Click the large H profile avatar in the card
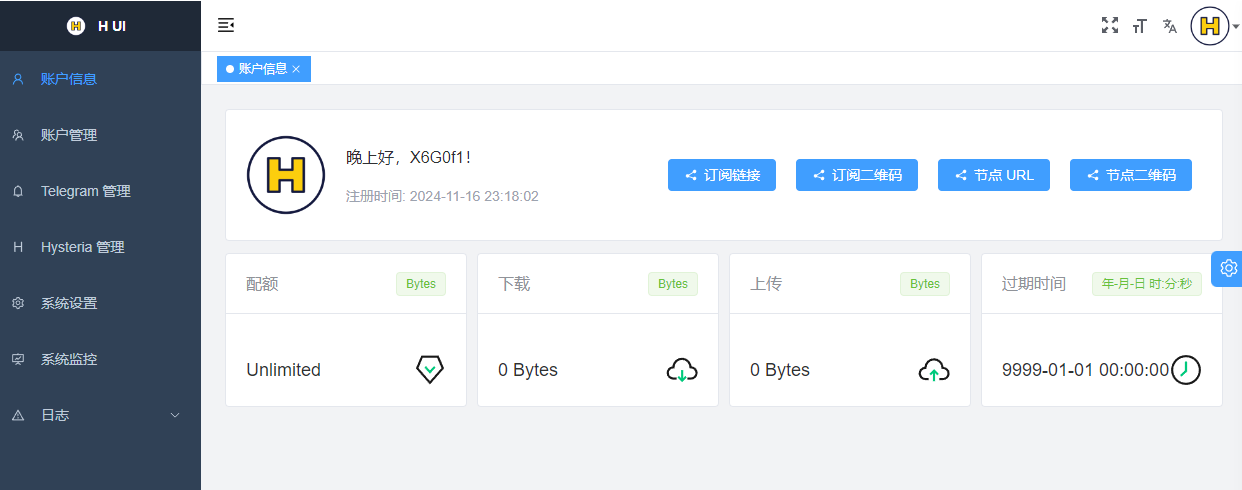1242x490 pixels. (x=286, y=175)
